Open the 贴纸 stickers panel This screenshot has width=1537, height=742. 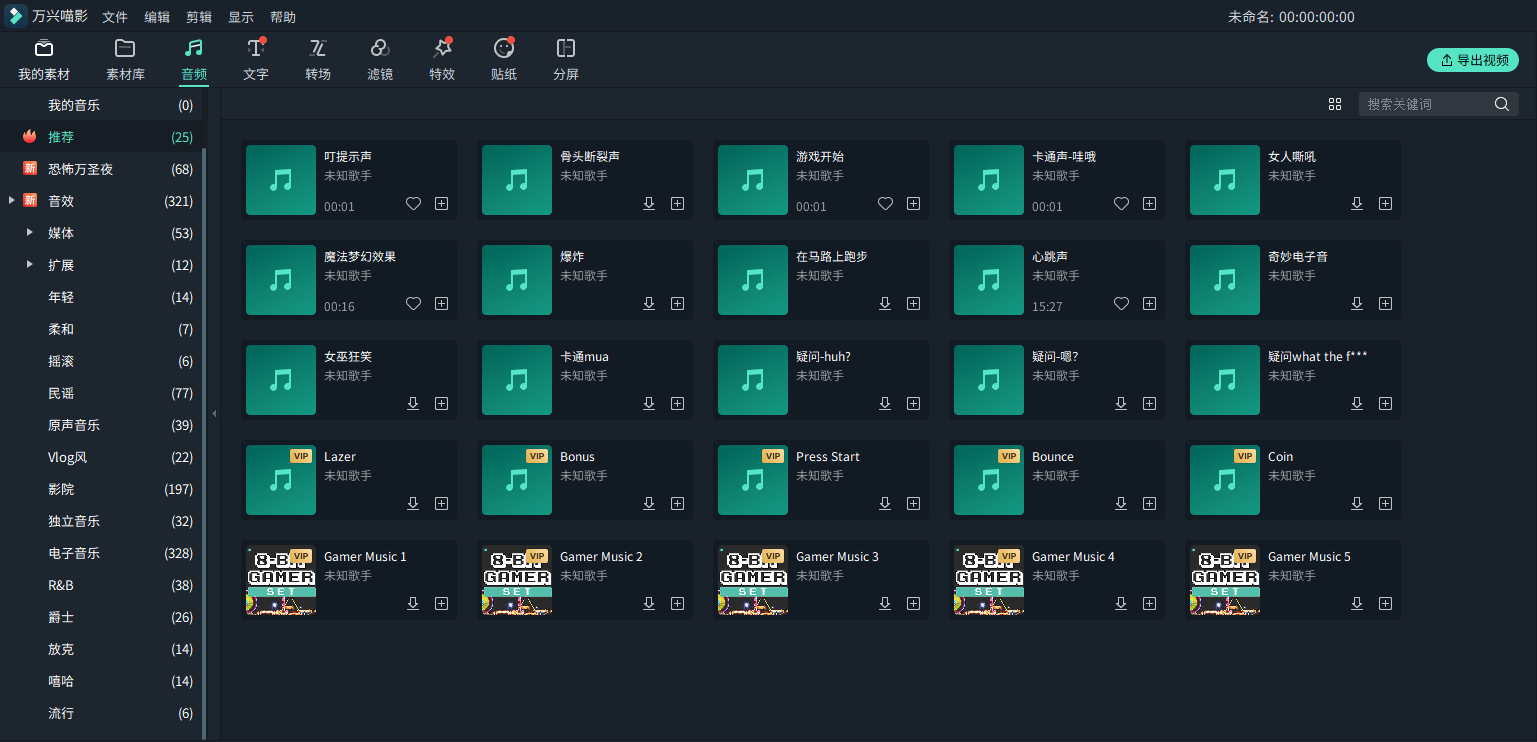point(504,59)
